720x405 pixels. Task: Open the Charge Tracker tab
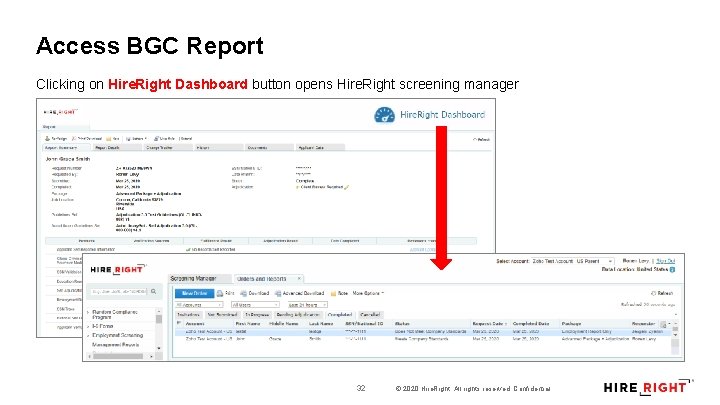[x=168, y=147]
